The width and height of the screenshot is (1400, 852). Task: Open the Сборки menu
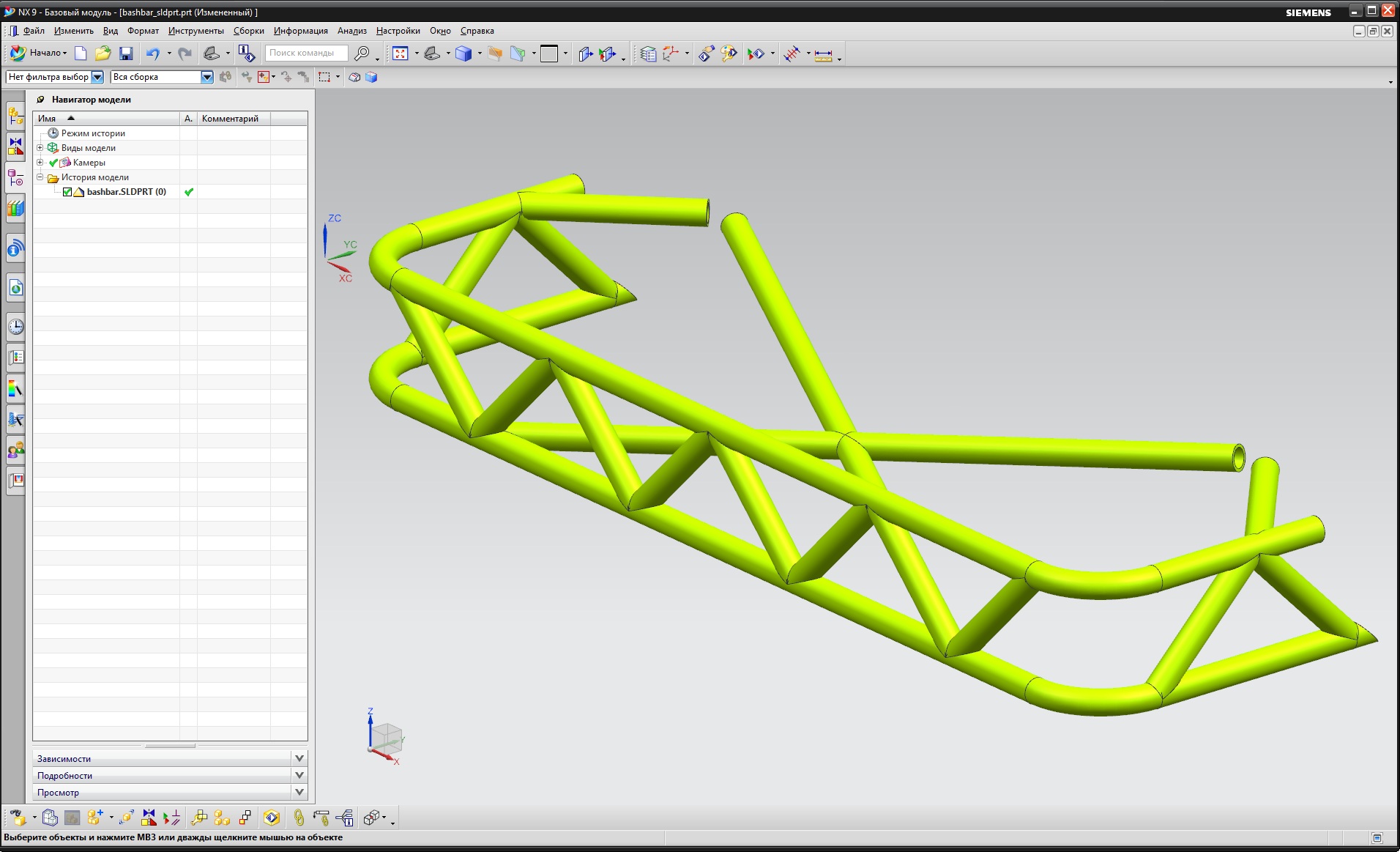tap(249, 31)
